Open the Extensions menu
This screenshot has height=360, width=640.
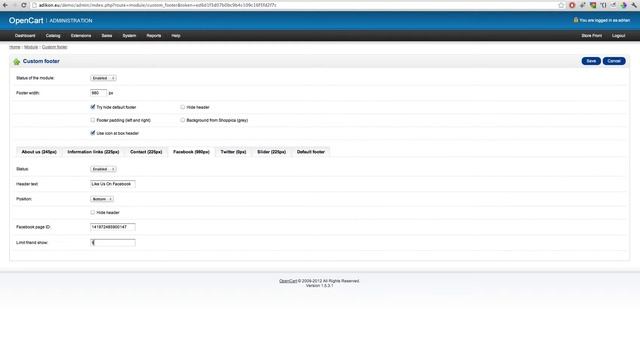coord(81,36)
